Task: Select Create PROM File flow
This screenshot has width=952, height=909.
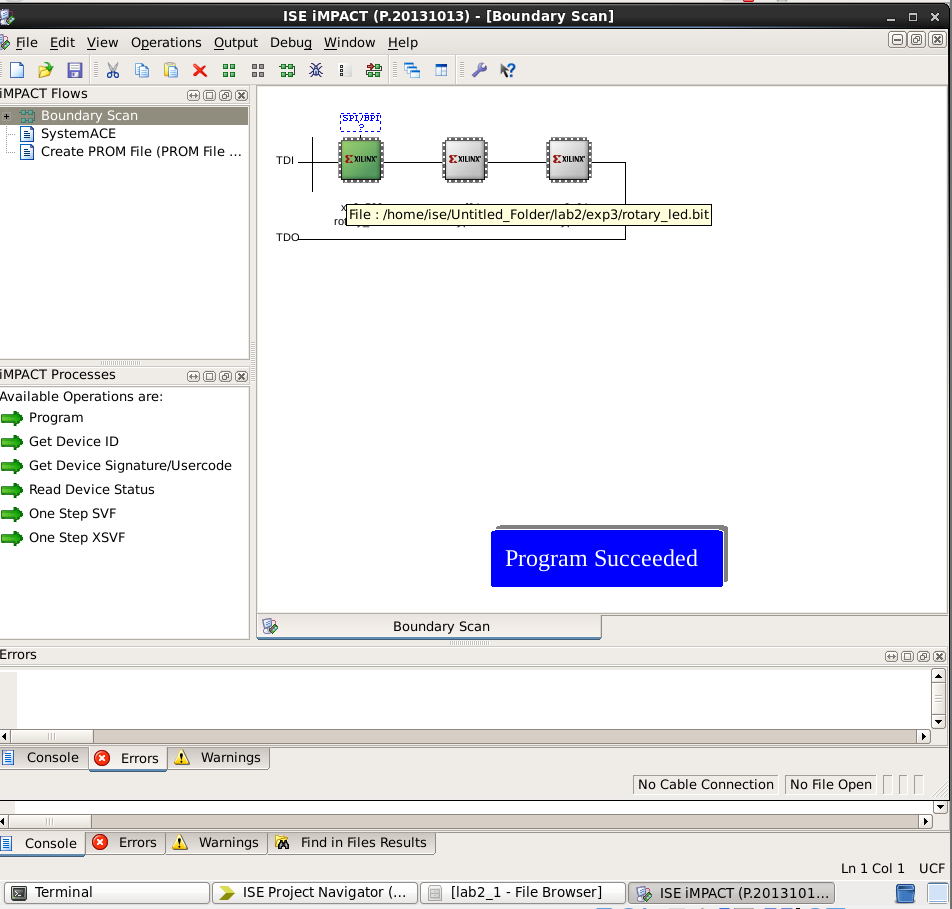Action: (x=141, y=152)
